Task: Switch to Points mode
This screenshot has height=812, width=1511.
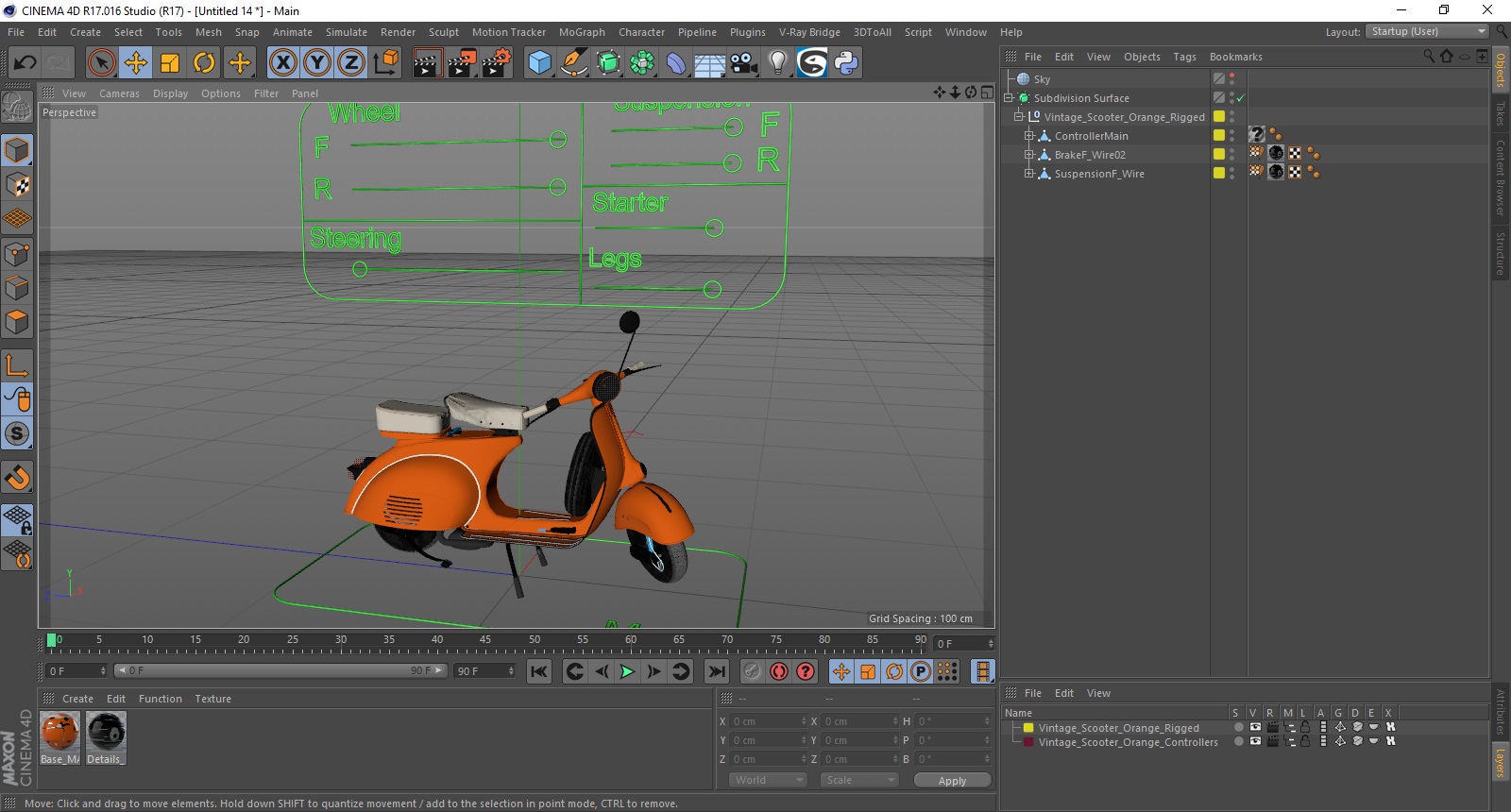Action: 17,254
